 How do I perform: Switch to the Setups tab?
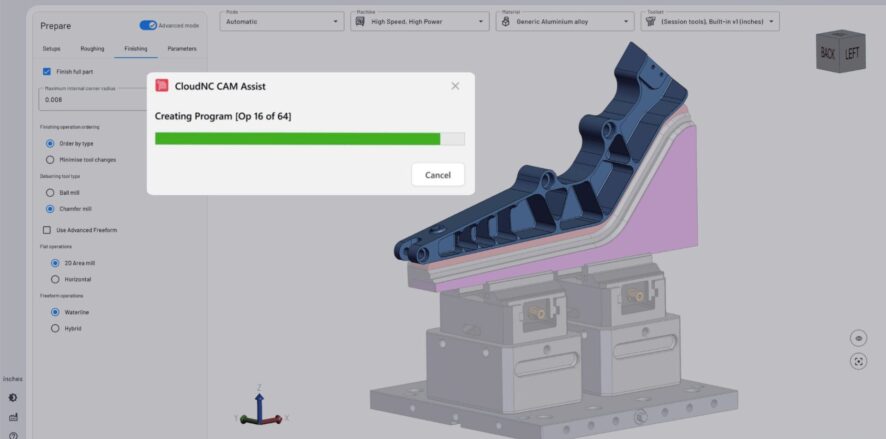pos(51,49)
